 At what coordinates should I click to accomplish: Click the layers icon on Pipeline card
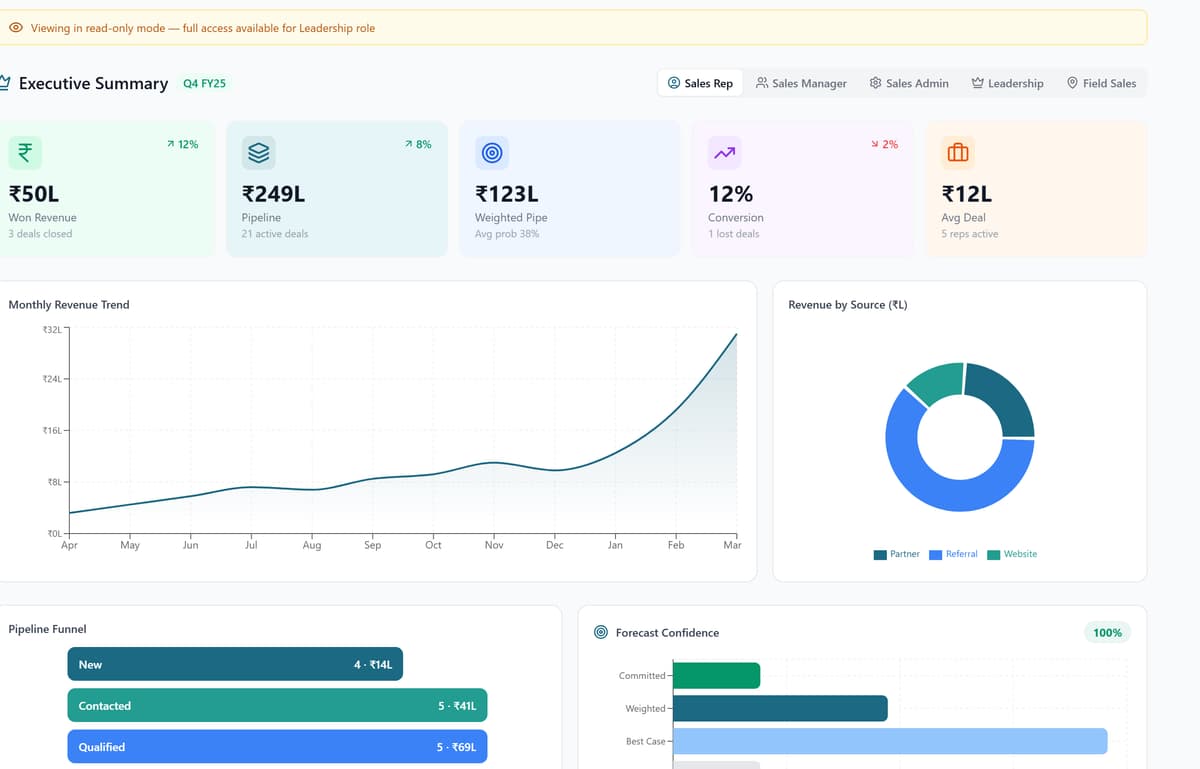259,153
